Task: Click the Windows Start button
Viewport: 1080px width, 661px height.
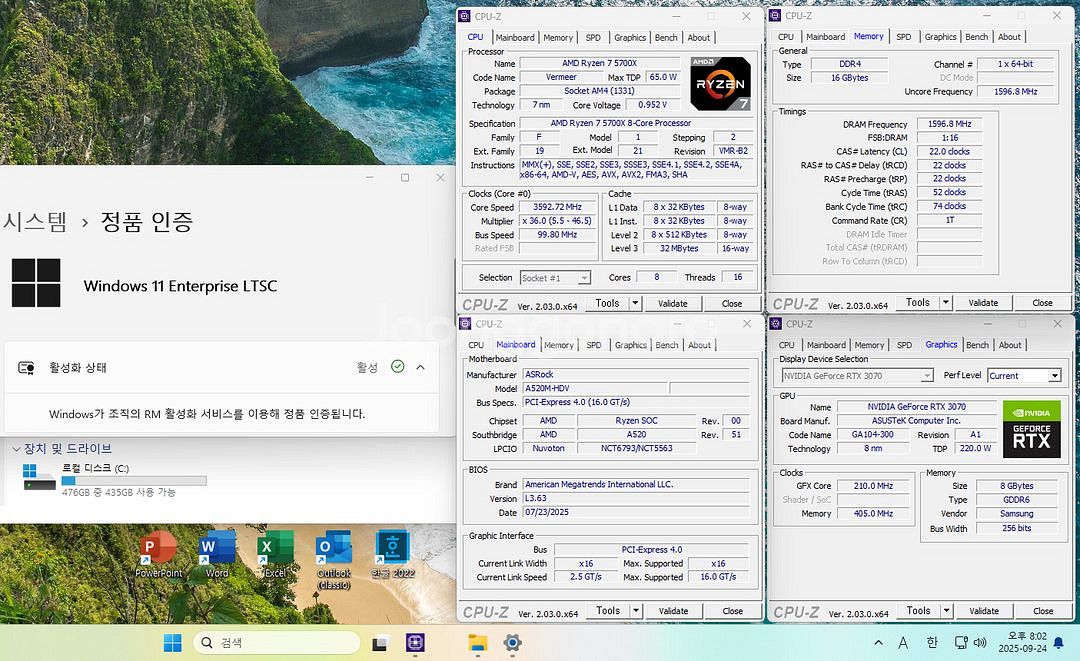Action: 173,643
